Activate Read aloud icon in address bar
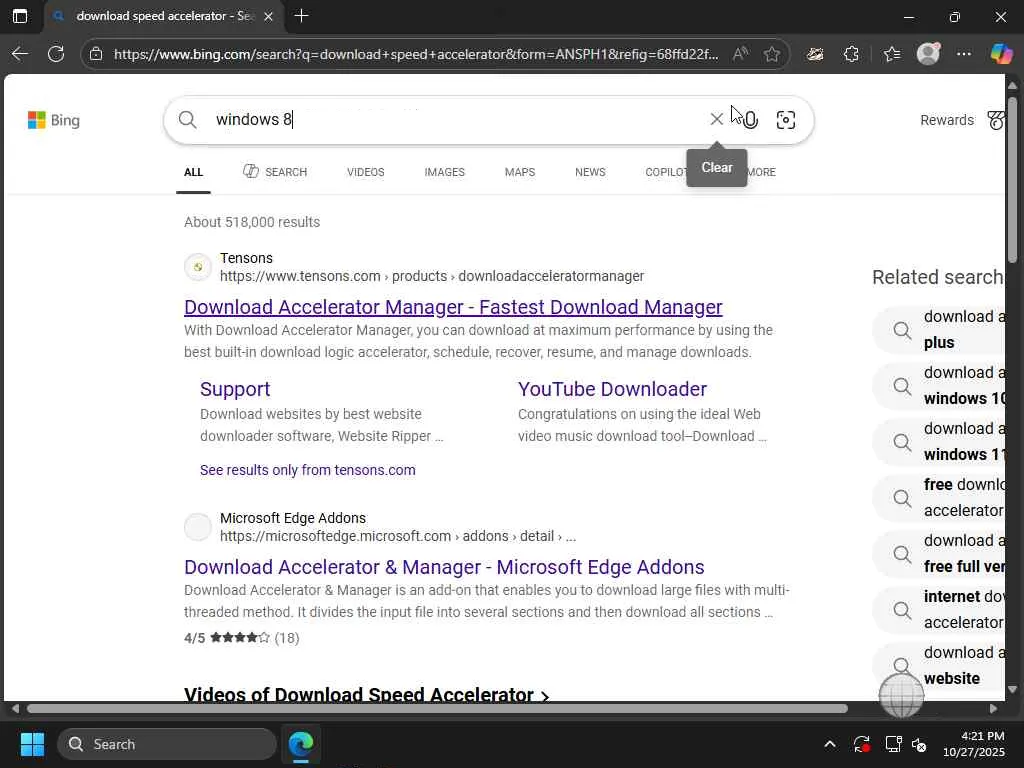The image size is (1024, 768). click(740, 54)
